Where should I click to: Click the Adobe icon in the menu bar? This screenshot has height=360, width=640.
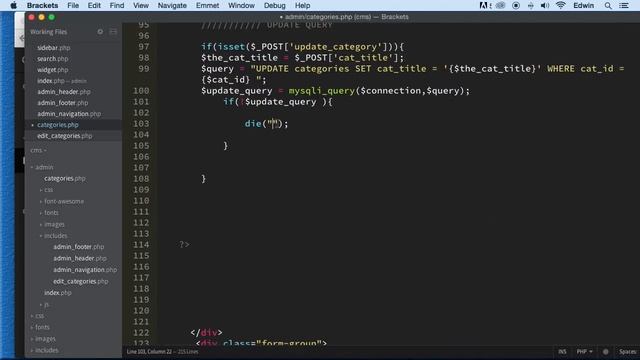484,5
